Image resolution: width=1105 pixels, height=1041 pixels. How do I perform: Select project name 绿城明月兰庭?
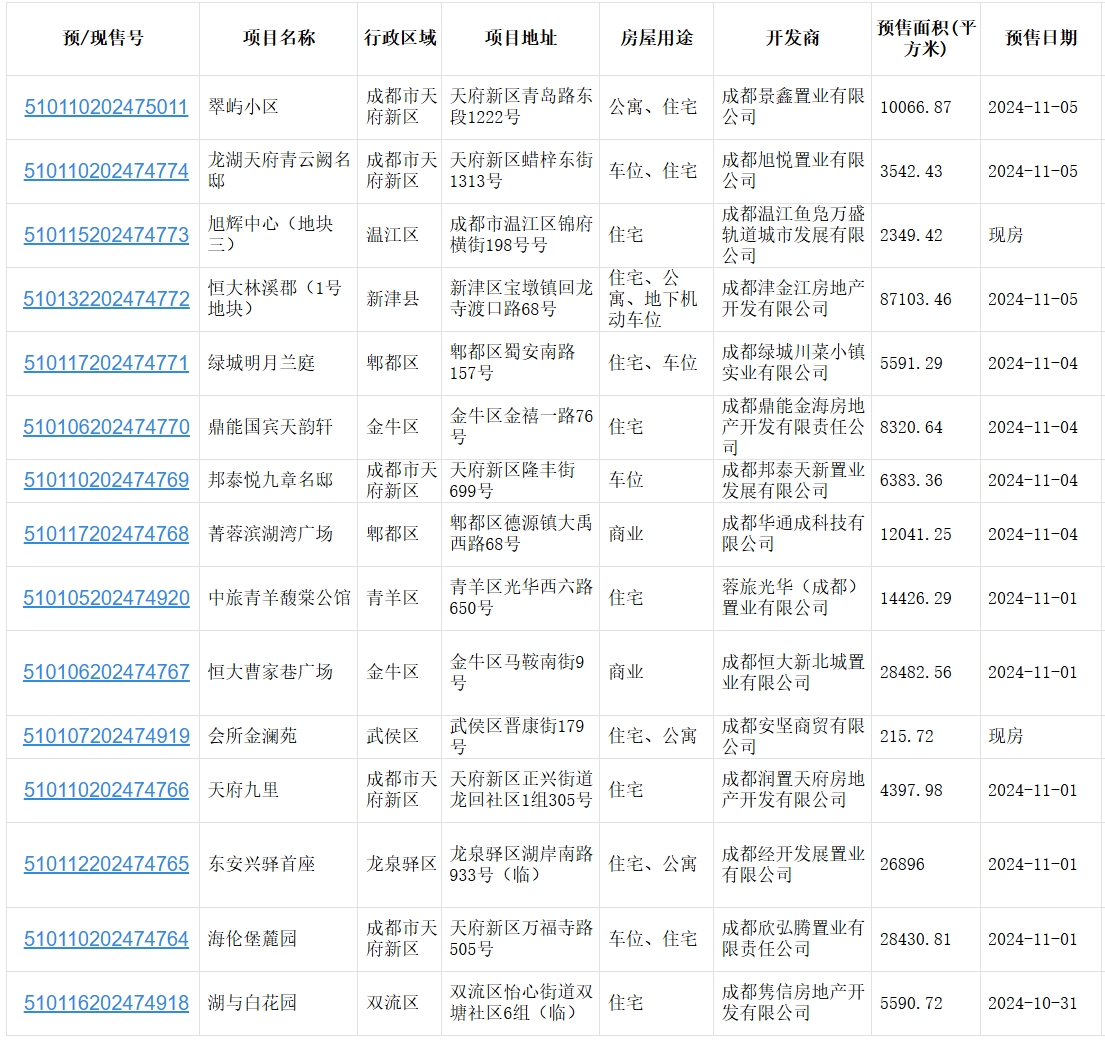(261, 363)
